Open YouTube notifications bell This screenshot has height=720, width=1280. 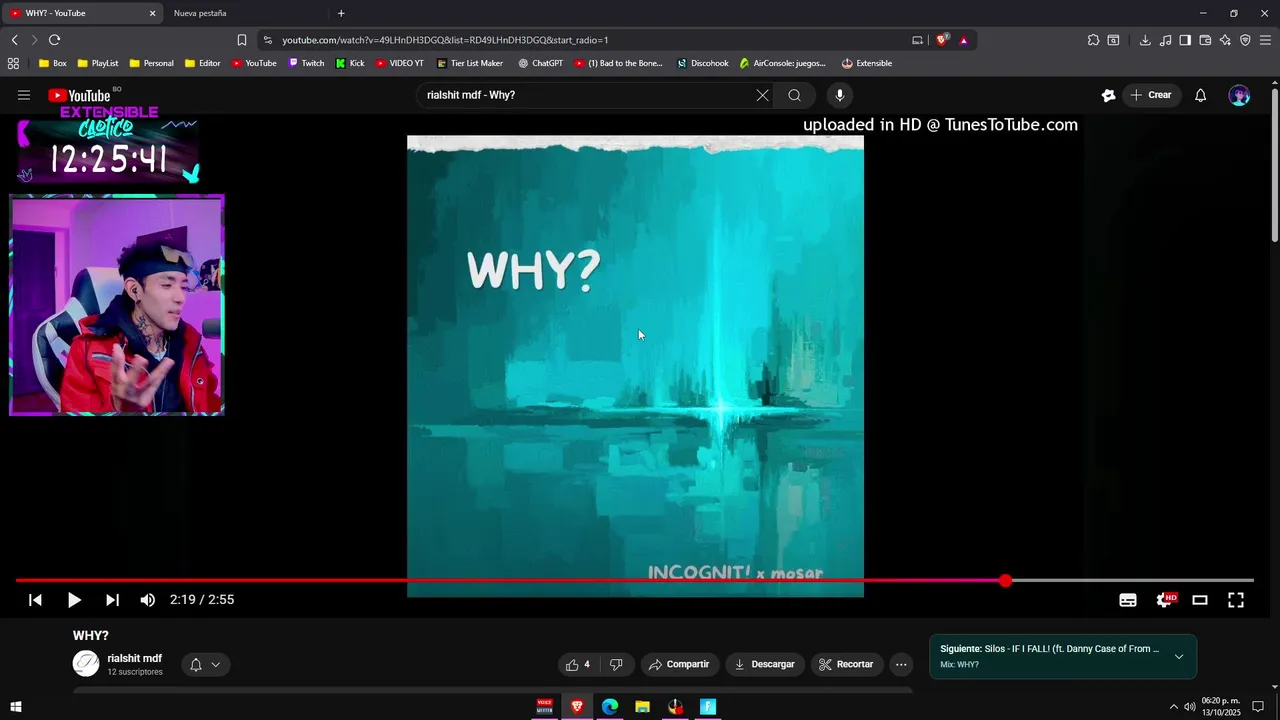click(x=1200, y=95)
